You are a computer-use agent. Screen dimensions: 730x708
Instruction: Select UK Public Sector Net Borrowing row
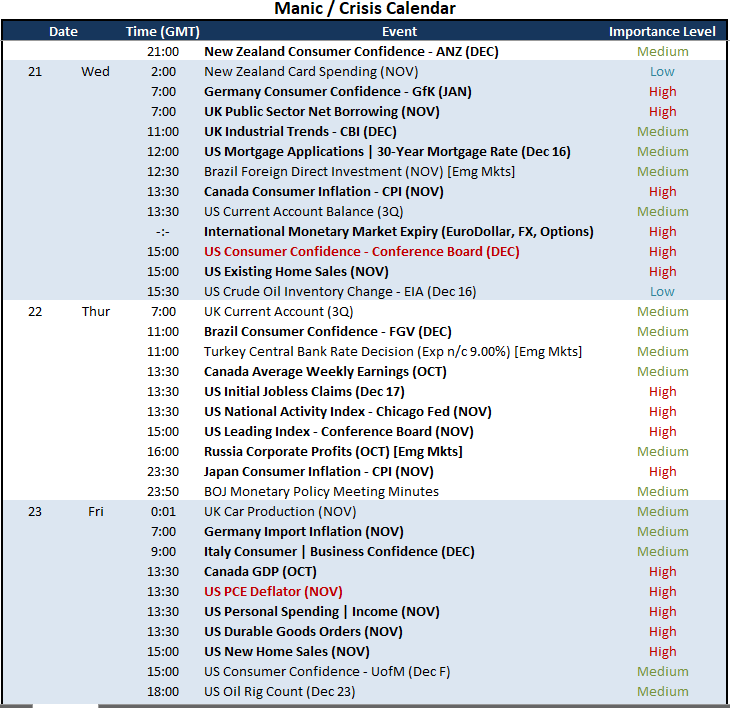[365, 112]
